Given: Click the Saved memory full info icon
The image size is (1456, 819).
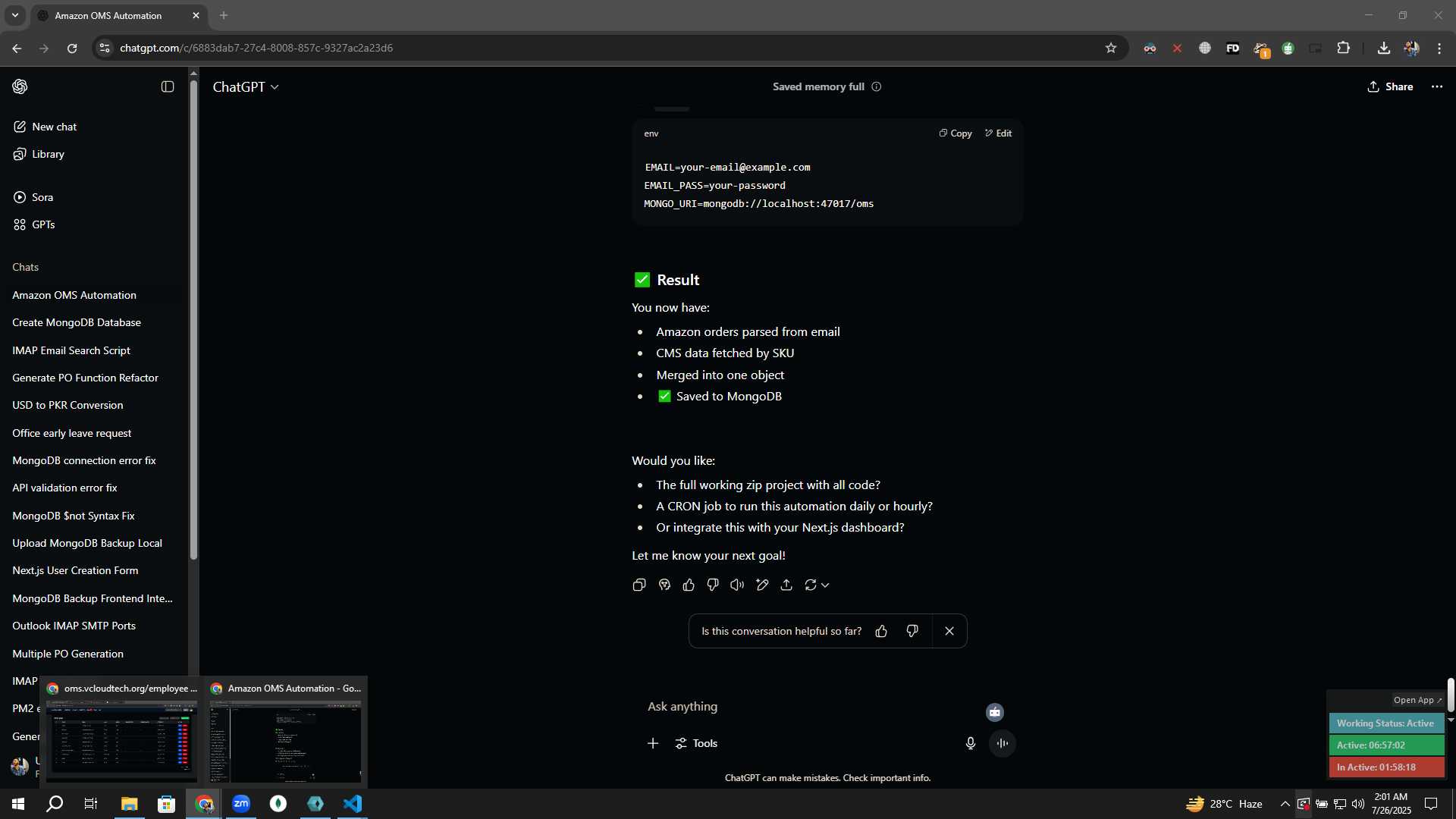Looking at the screenshot, I should coord(877,86).
